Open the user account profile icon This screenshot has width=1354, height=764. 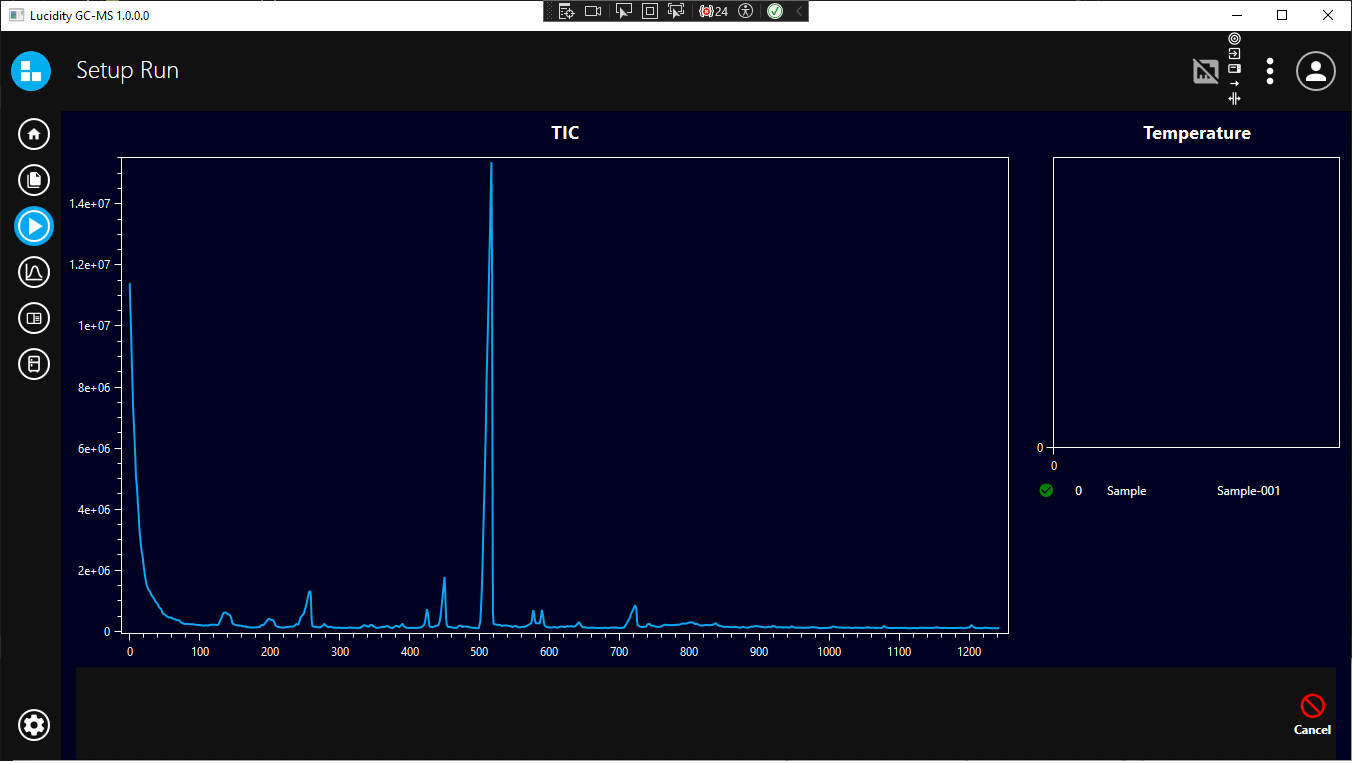(x=1316, y=71)
